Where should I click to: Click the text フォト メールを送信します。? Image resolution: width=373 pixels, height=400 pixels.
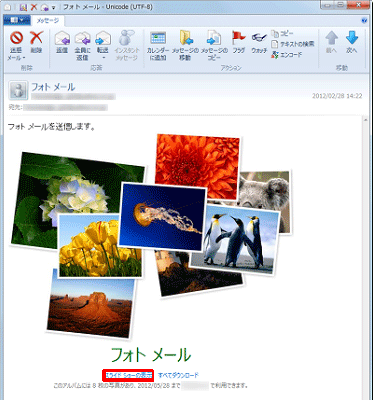(x=52, y=127)
